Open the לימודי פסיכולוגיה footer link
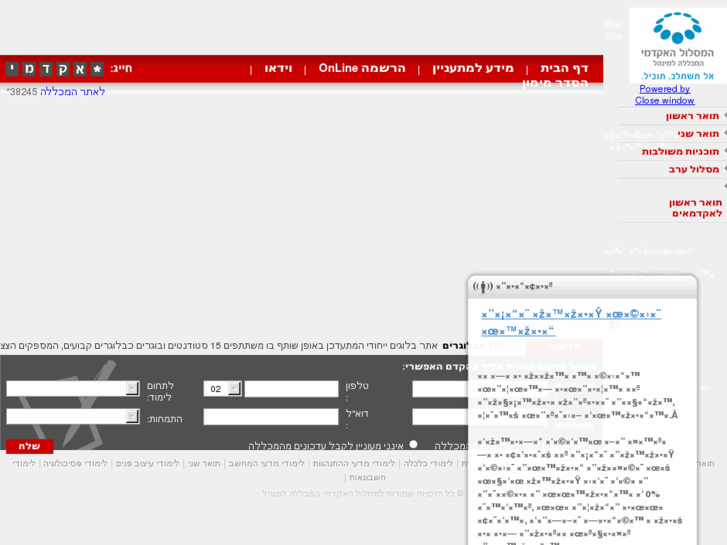The image size is (727, 545). tap(75, 463)
